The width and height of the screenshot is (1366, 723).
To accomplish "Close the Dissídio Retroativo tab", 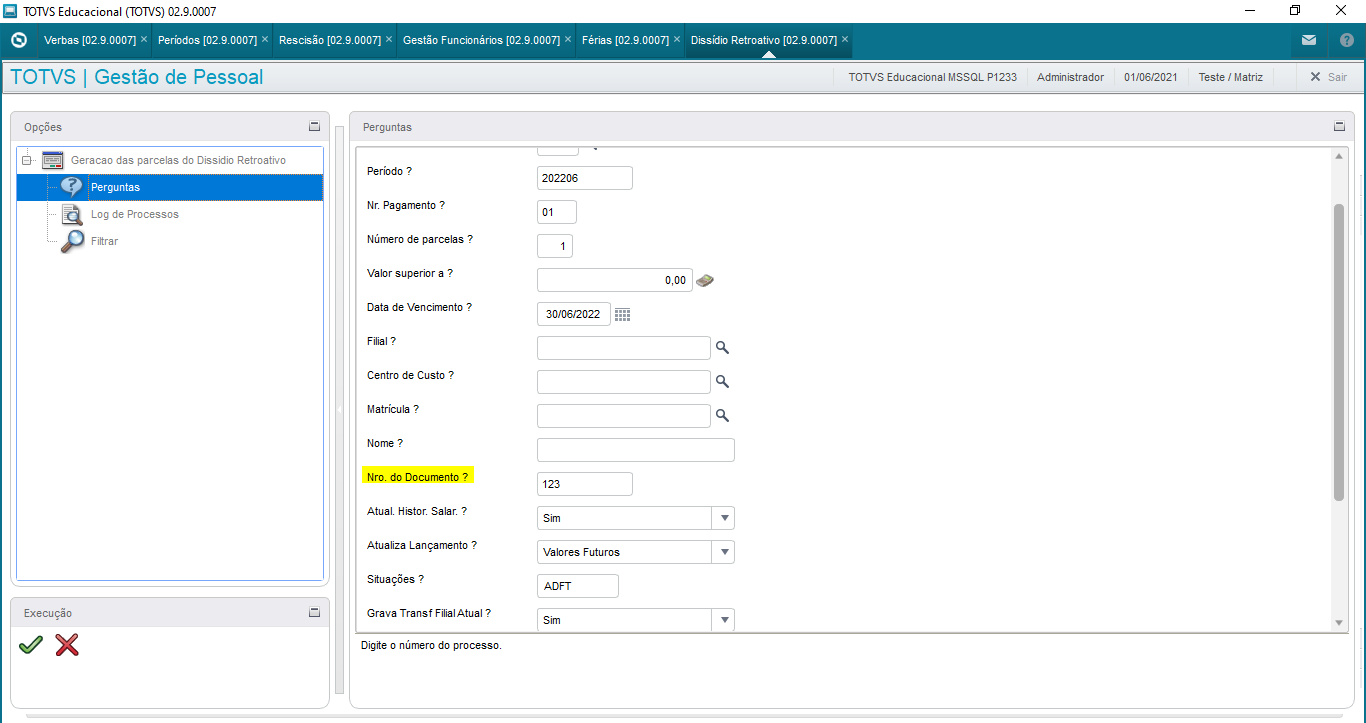I will pos(845,39).
